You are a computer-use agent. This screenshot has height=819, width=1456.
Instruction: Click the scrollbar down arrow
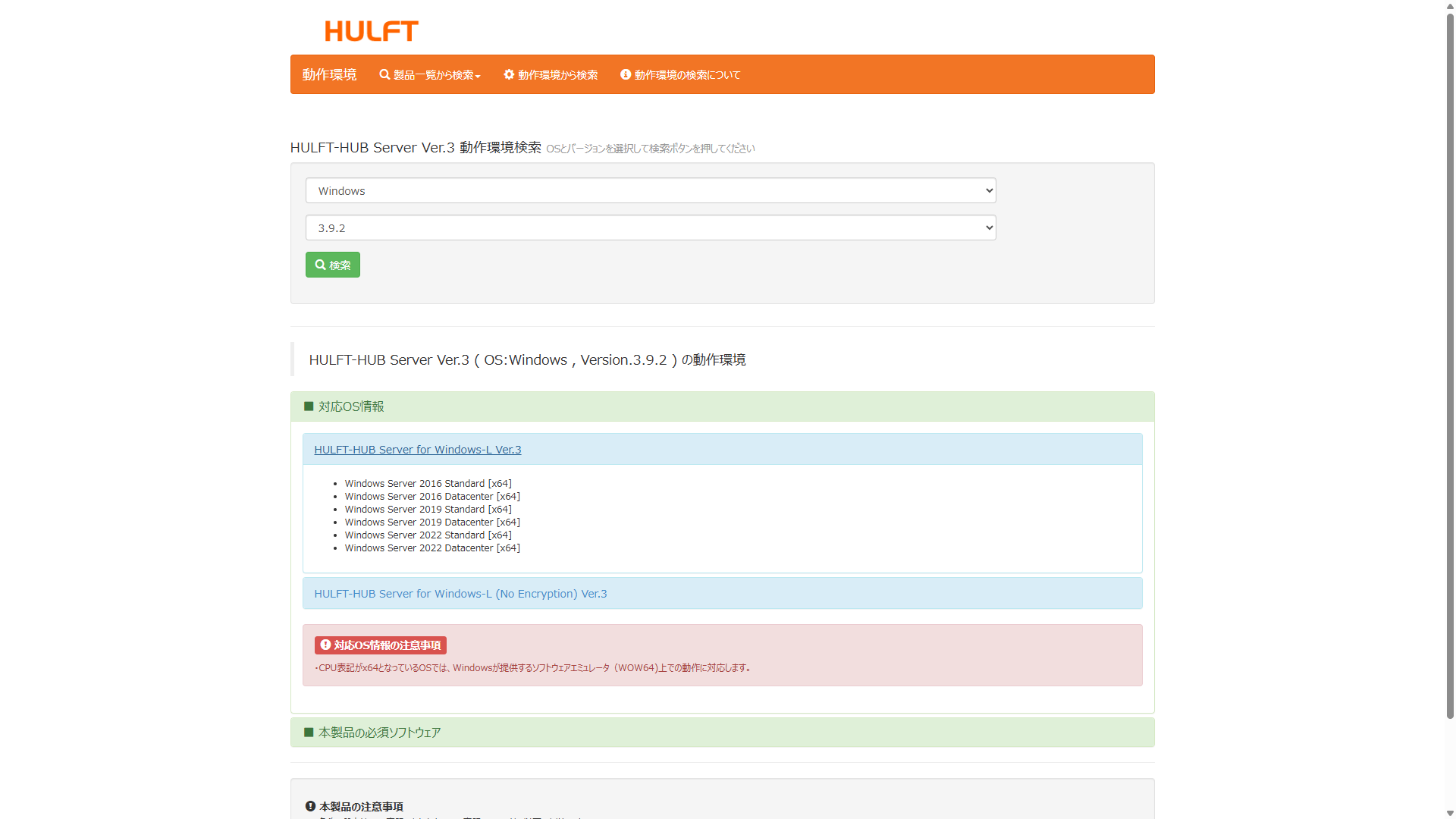pyautogui.click(x=1450, y=813)
